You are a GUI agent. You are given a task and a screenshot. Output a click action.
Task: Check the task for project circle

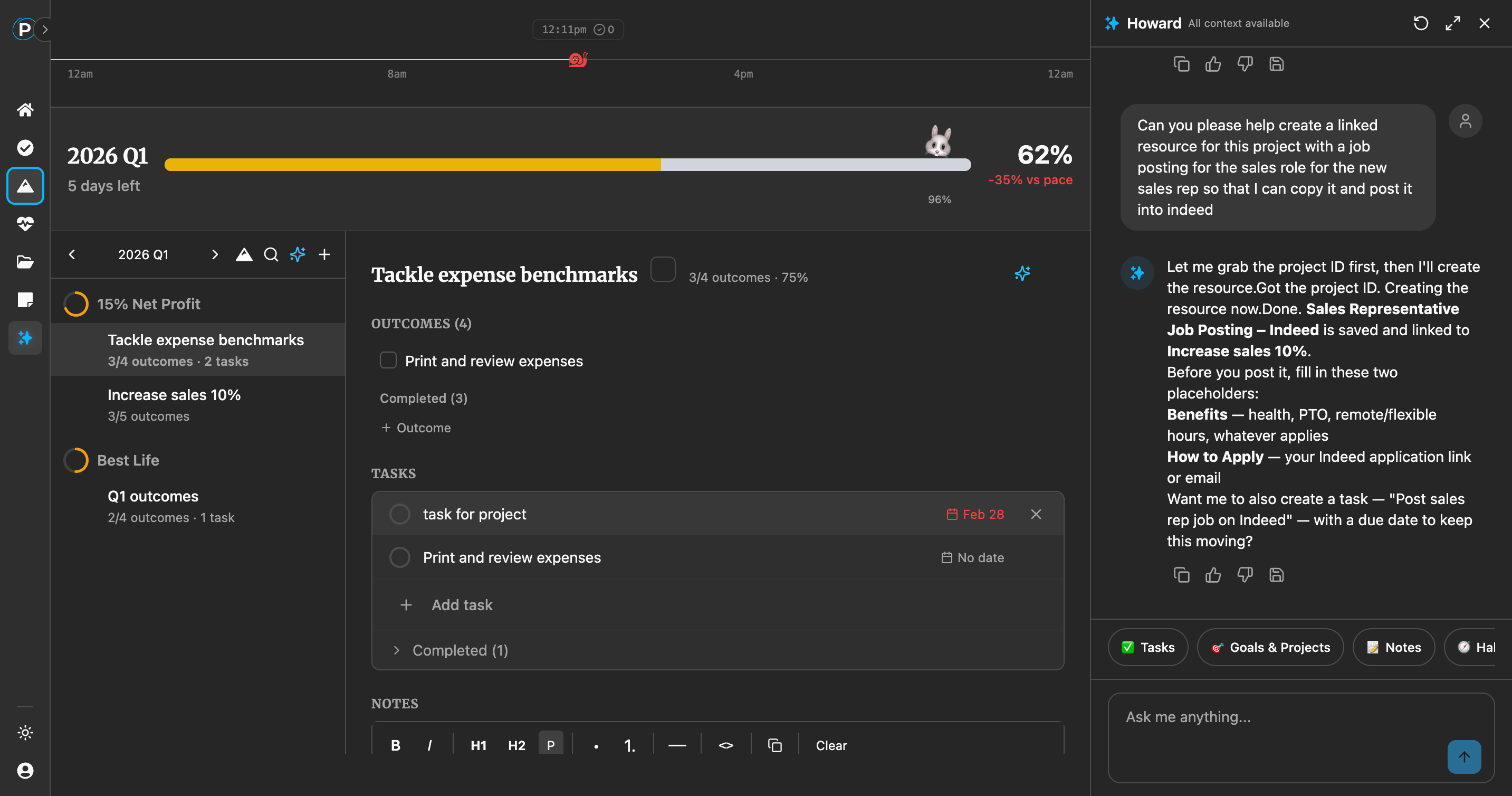click(x=400, y=514)
